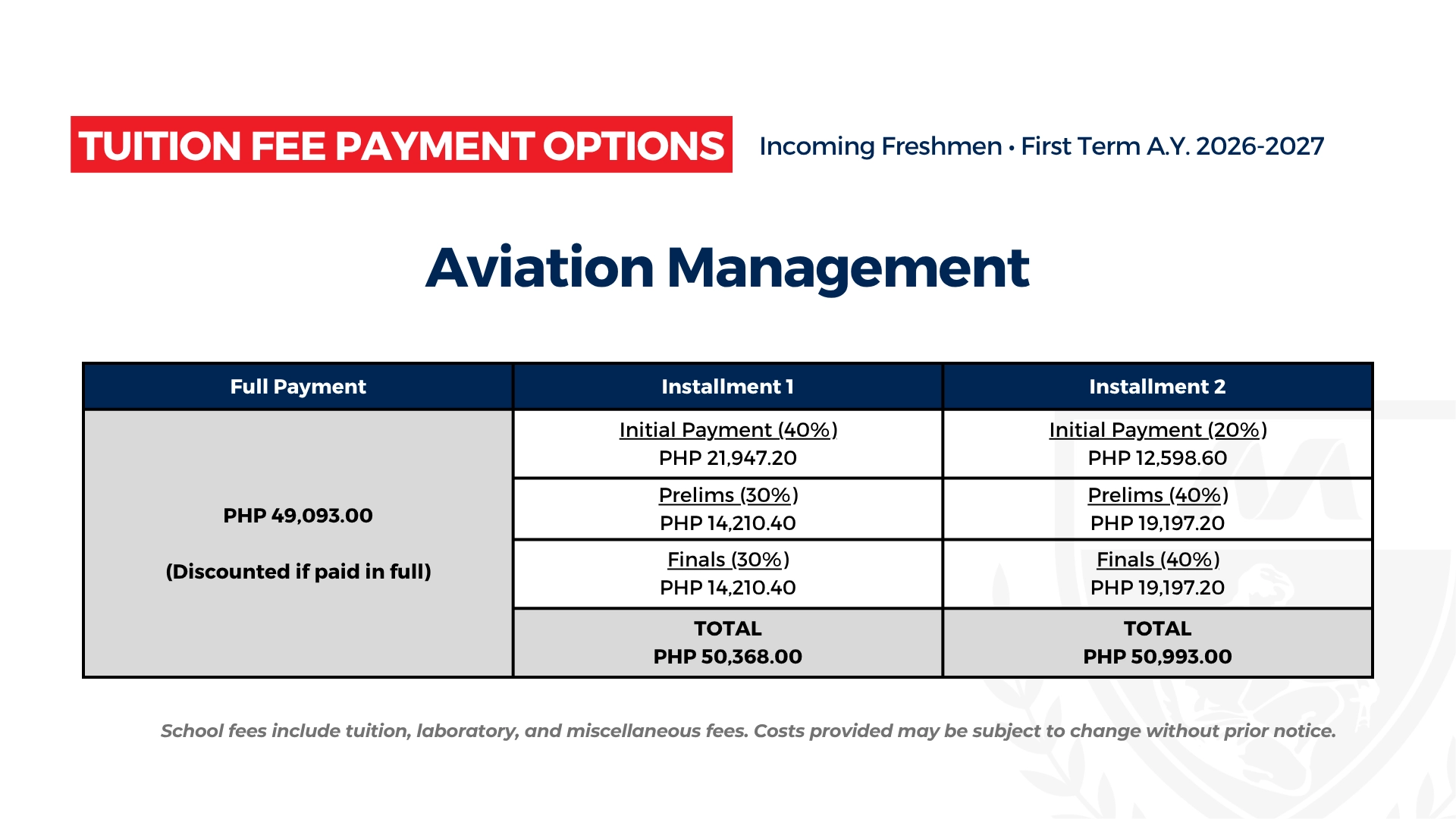Click the Finals (40%) link
Viewport: 1456px width, 819px height.
click(1158, 560)
